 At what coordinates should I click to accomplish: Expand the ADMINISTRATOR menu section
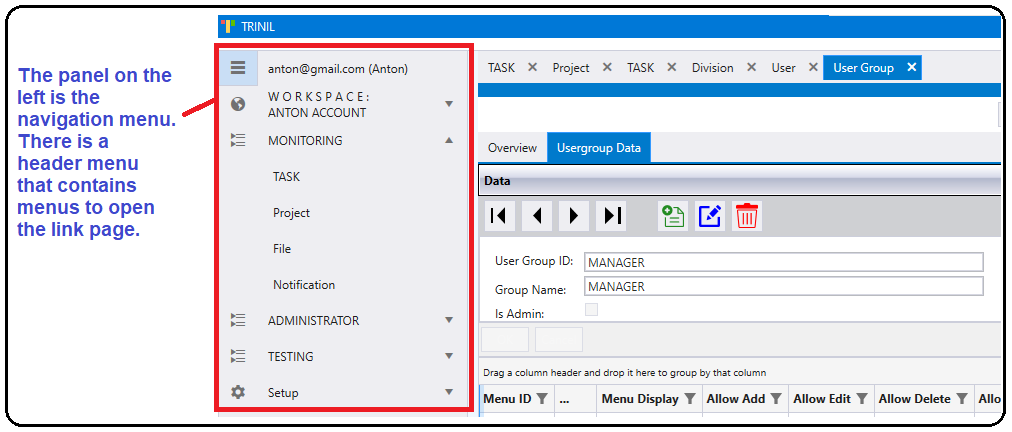click(449, 321)
